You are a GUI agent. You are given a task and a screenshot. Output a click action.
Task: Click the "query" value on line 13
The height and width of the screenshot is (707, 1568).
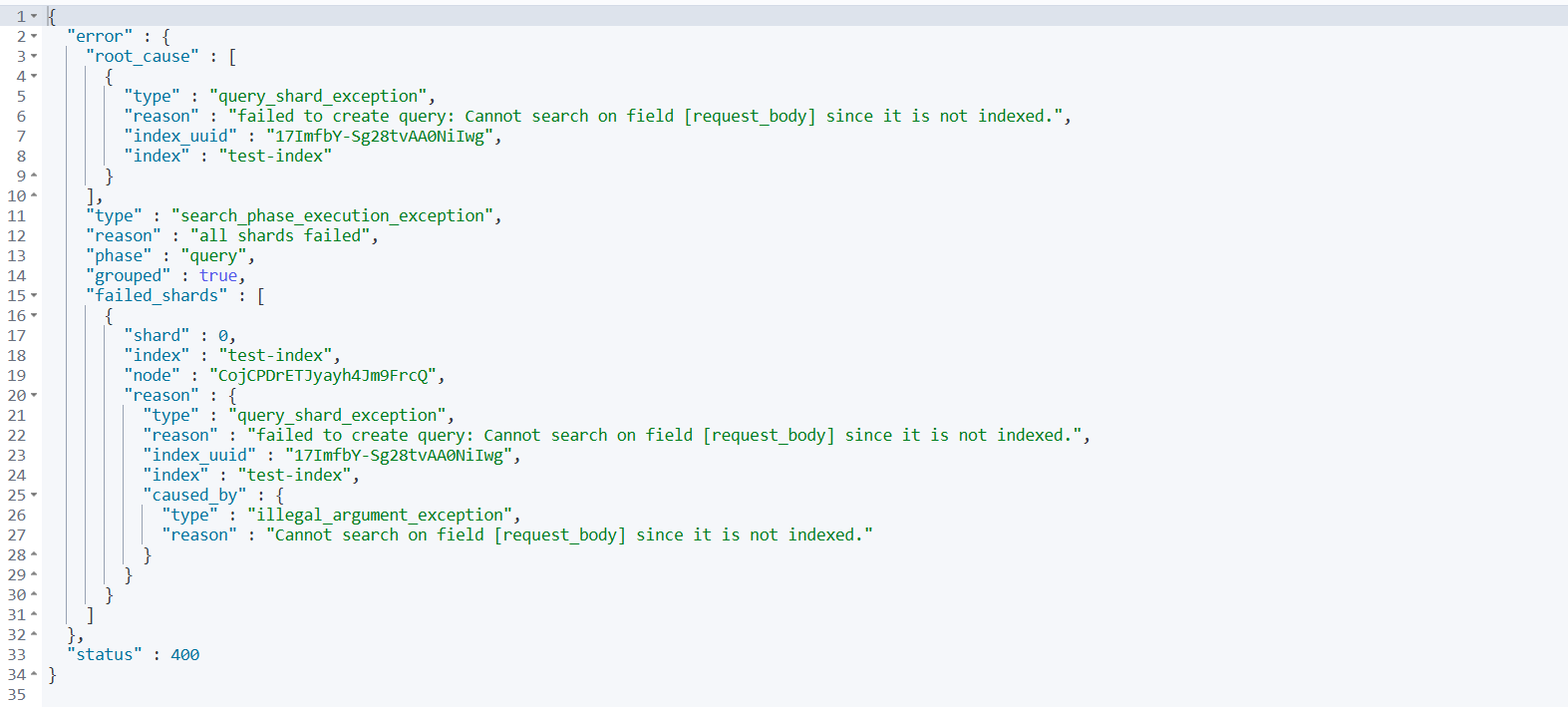click(x=213, y=256)
